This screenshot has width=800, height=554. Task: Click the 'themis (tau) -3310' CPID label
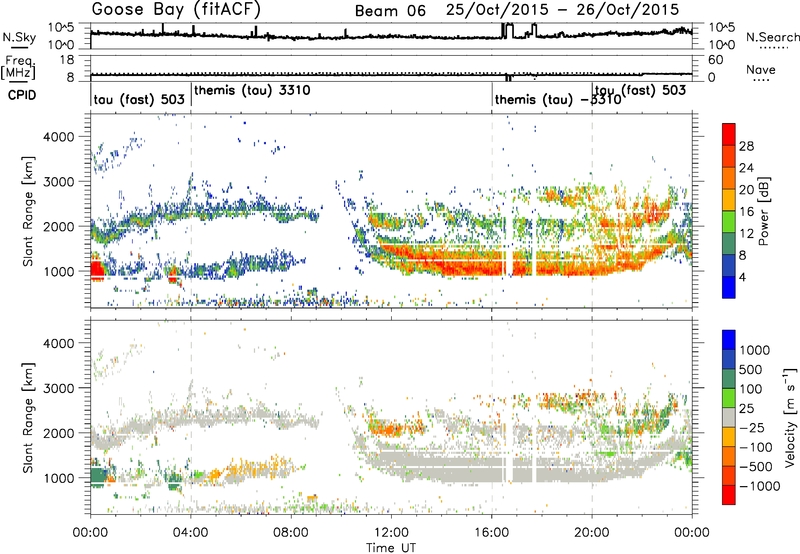point(558,99)
